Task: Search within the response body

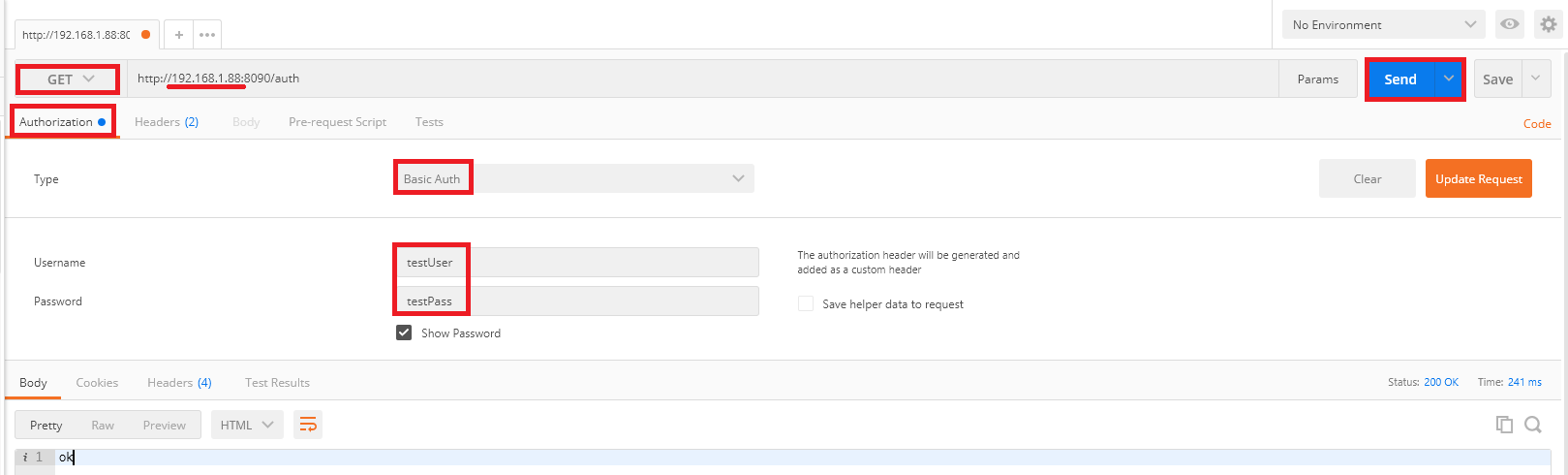Action: (1533, 425)
